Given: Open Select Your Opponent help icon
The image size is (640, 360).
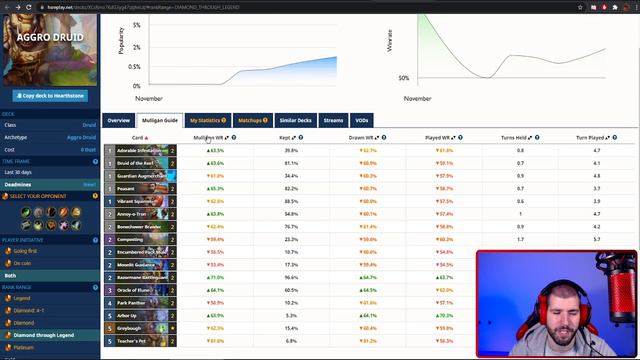Looking at the screenshot, I should [95, 196].
